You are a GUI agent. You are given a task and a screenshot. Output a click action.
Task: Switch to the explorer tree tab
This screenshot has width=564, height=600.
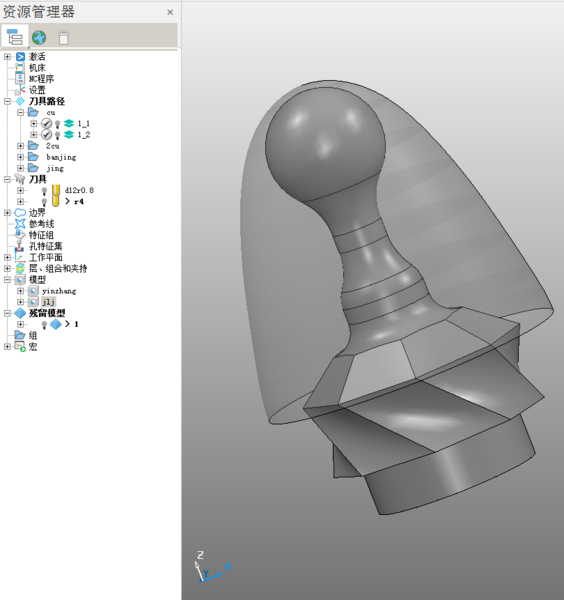pyautogui.click(x=15, y=37)
